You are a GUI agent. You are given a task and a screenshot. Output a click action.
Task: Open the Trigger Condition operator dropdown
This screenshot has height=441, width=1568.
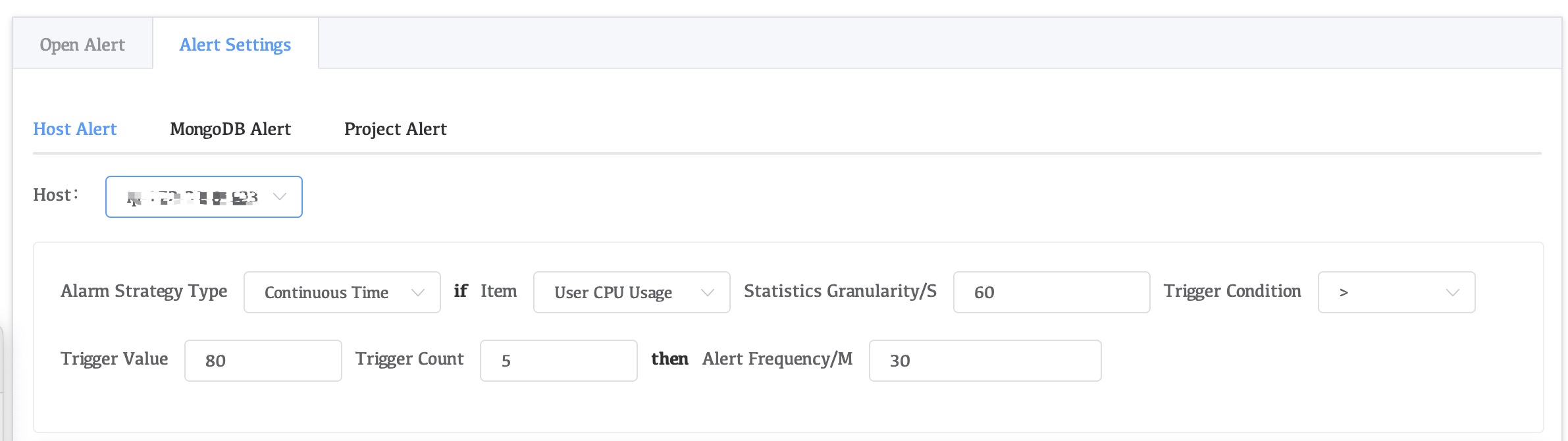coord(1382,292)
